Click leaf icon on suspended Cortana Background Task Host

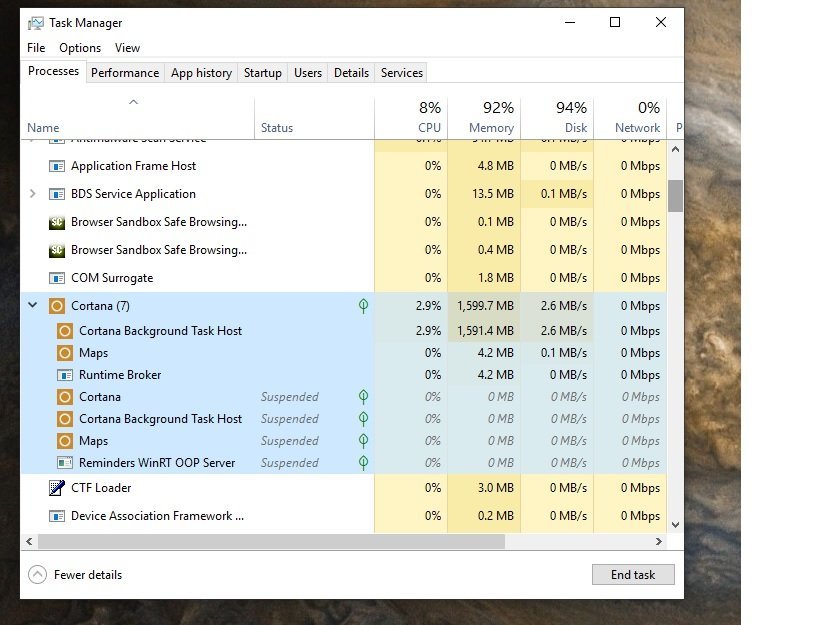(364, 419)
